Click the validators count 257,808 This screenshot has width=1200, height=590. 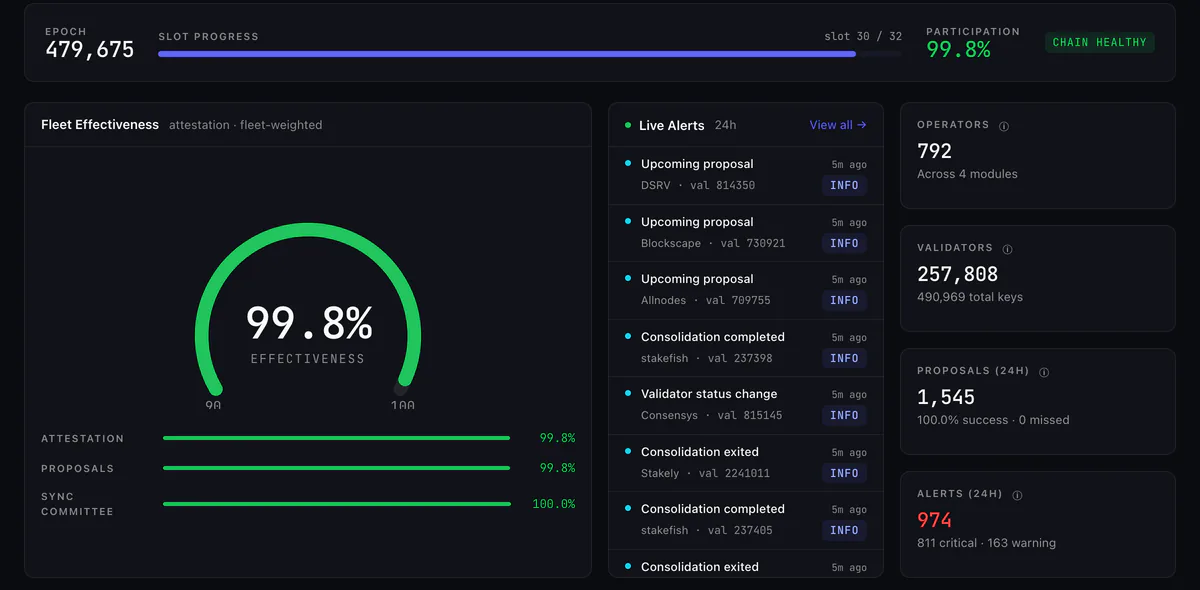click(x=958, y=274)
